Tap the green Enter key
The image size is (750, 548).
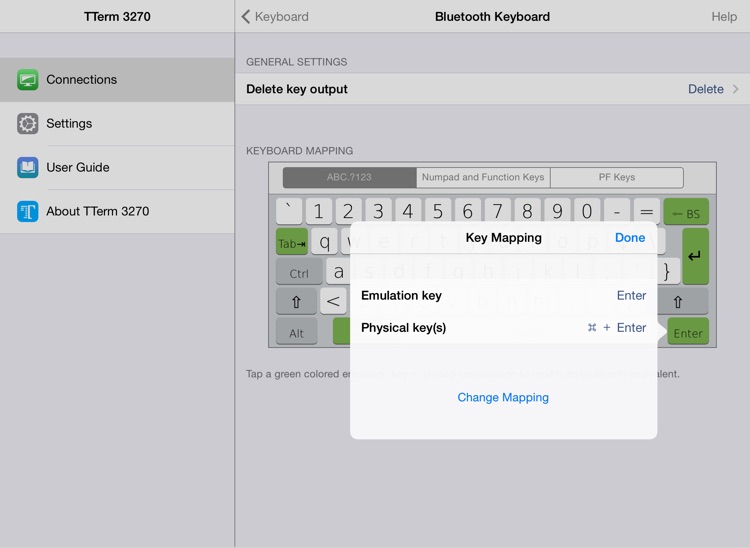coord(688,331)
